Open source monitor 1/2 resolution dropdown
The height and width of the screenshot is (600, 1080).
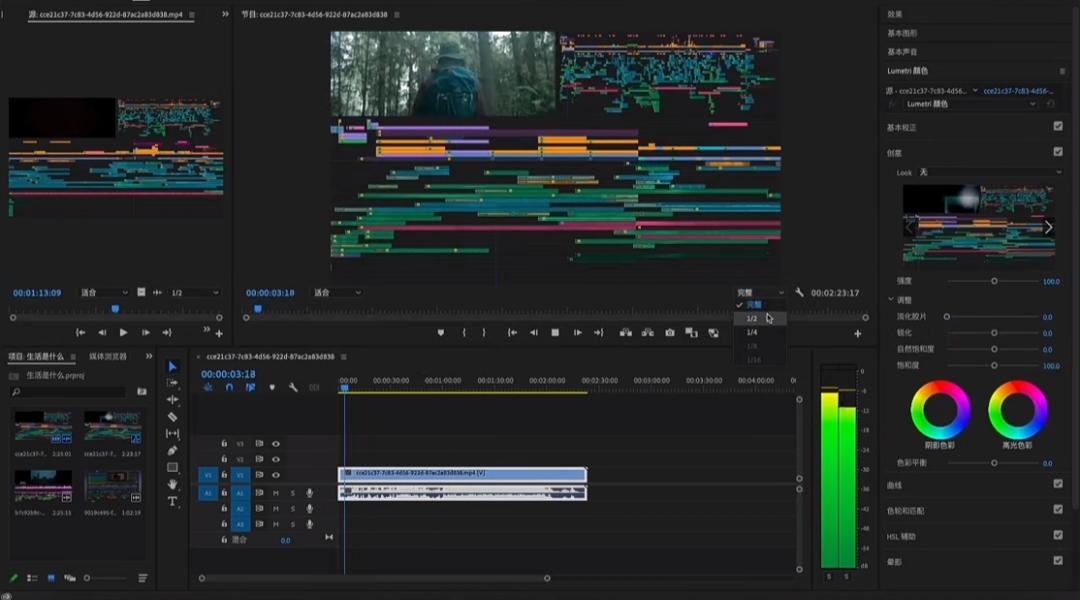(x=195, y=293)
